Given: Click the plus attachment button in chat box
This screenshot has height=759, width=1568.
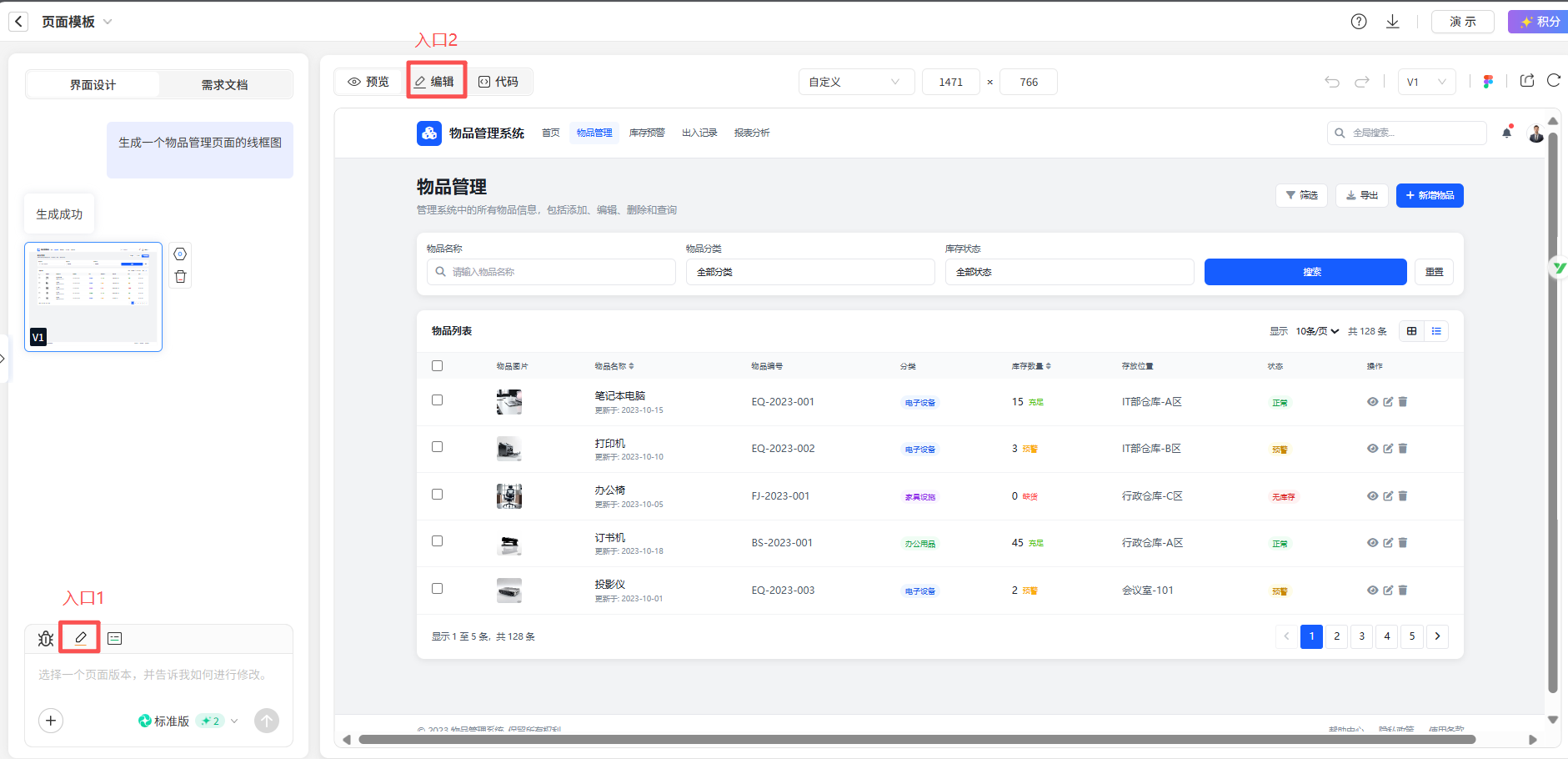Looking at the screenshot, I should (x=51, y=721).
